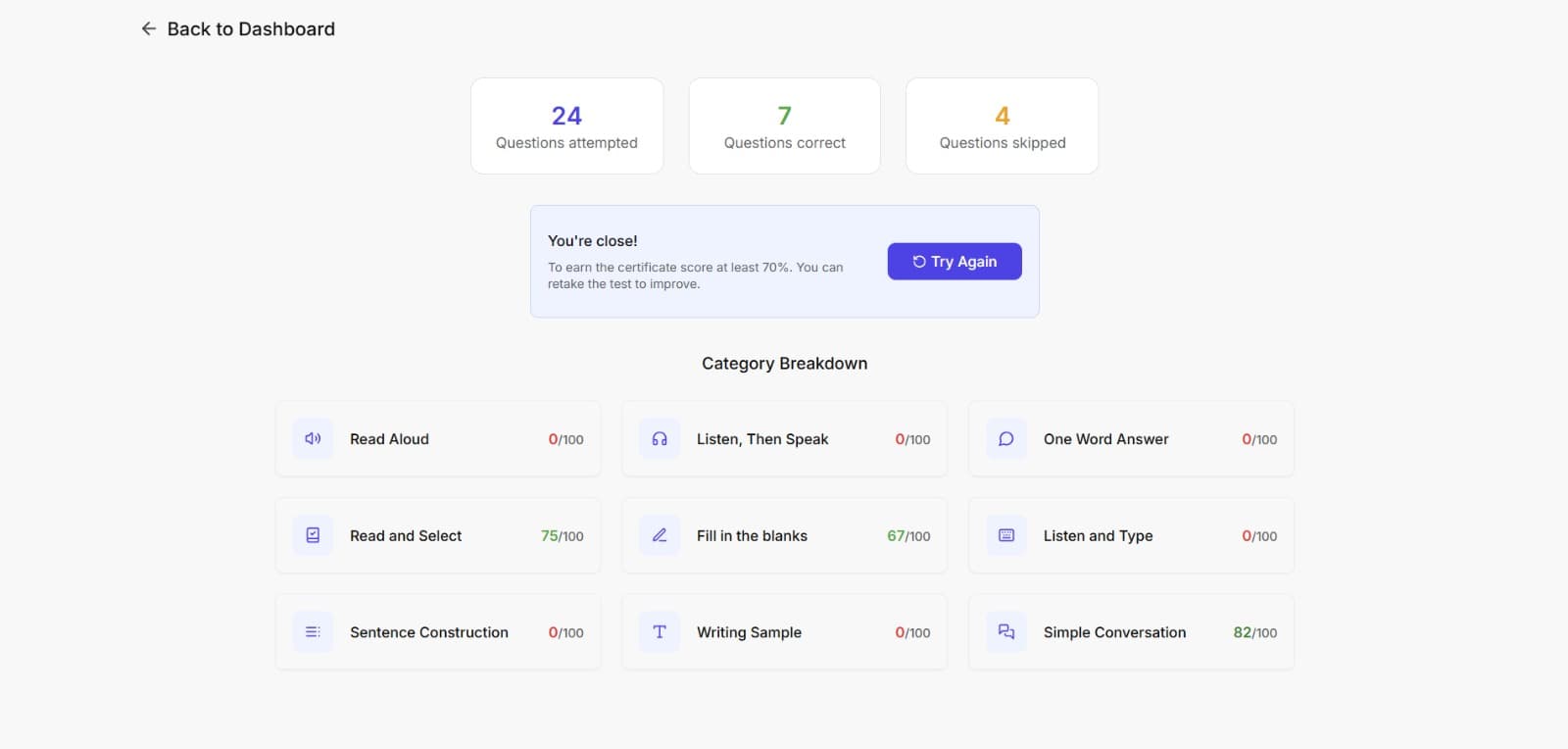Screen dimensions: 1568x749
Task: Click the Listen, Then Speak 0/100 score
Action: (x=912, y=439)
